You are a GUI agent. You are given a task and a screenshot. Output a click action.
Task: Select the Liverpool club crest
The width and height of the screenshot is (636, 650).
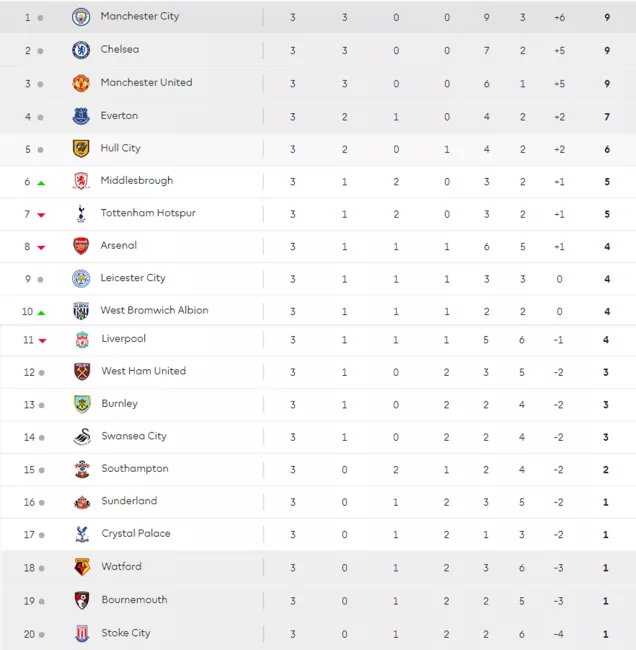click(82, 340)
